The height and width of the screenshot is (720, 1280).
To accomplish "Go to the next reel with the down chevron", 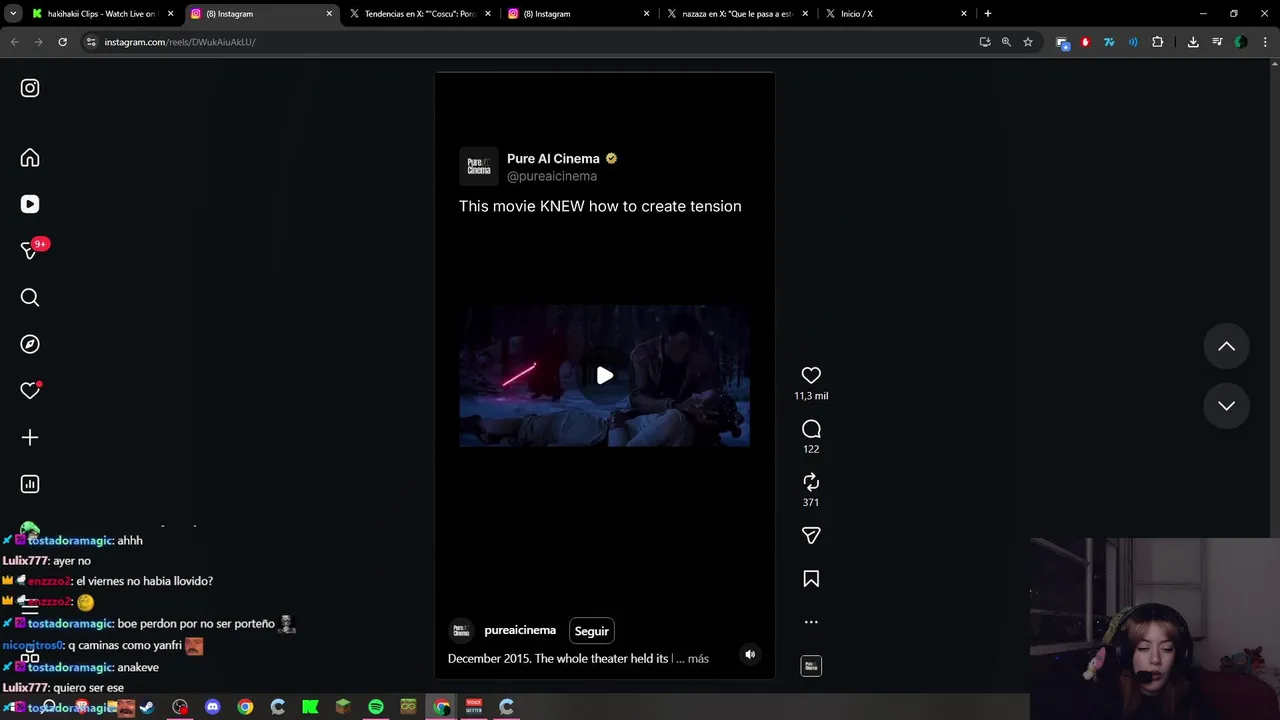I will point(1226,406).
